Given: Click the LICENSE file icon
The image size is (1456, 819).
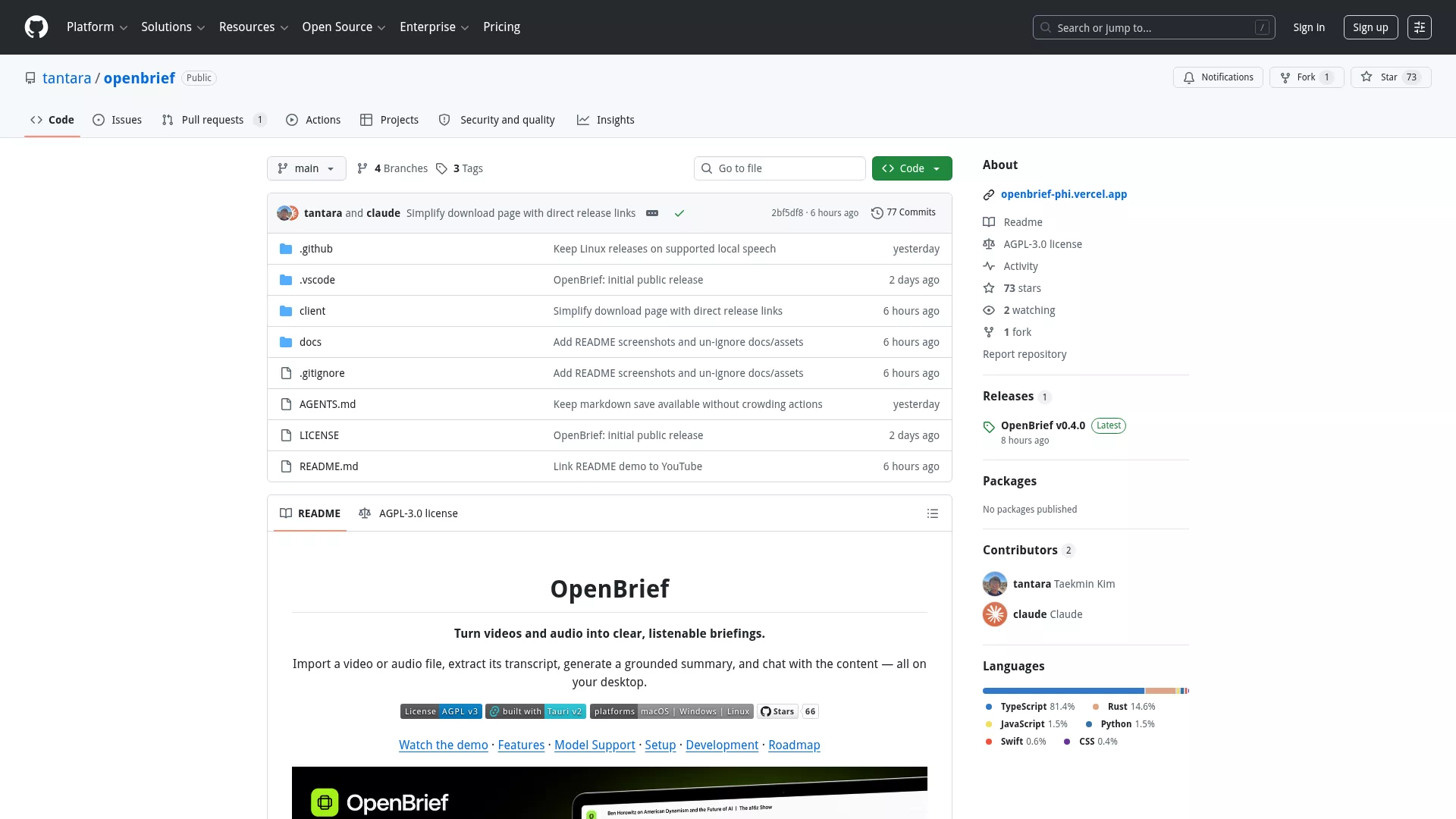Looking at the screenshot, I should [286, 435].
